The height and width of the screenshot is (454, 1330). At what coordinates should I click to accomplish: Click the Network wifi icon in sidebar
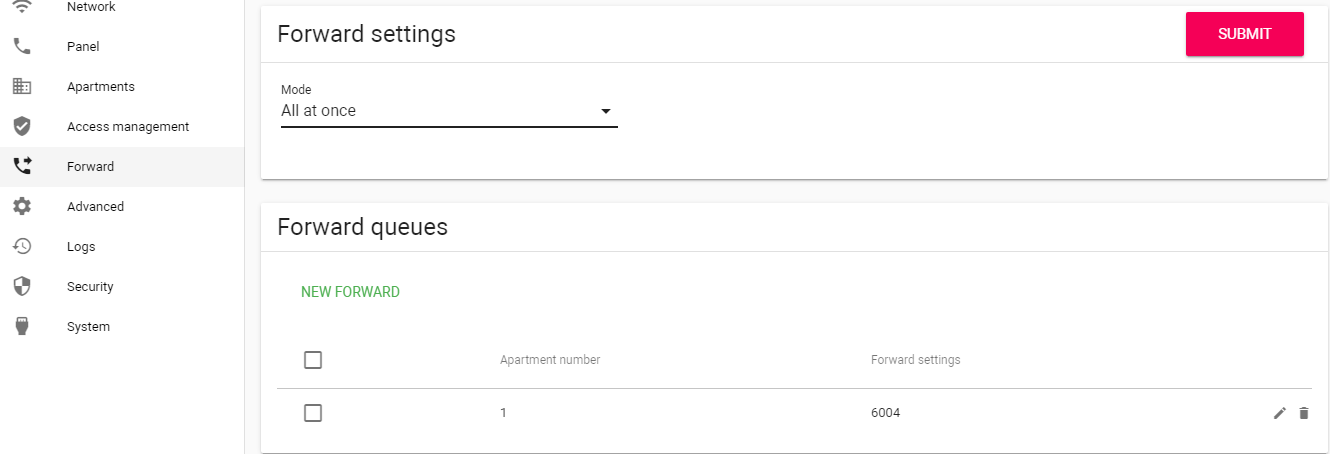coord(22,6)
